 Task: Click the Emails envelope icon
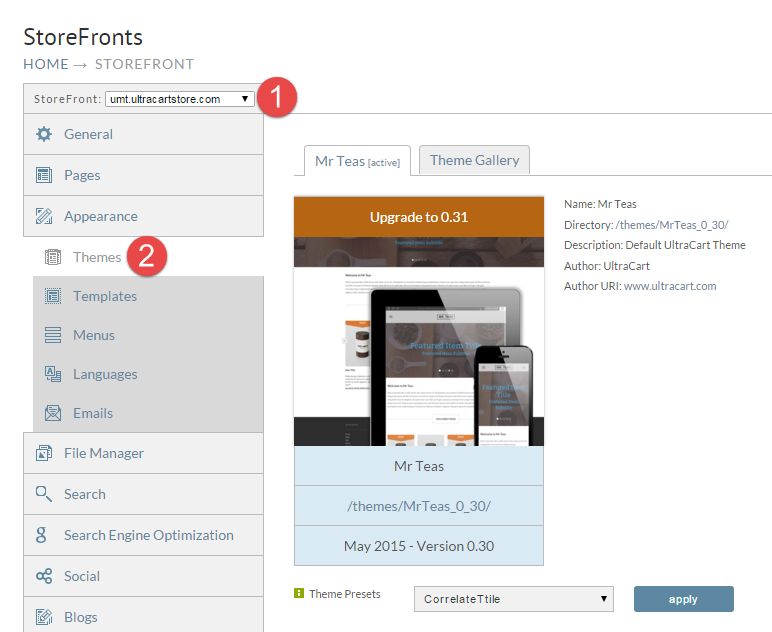53,413
